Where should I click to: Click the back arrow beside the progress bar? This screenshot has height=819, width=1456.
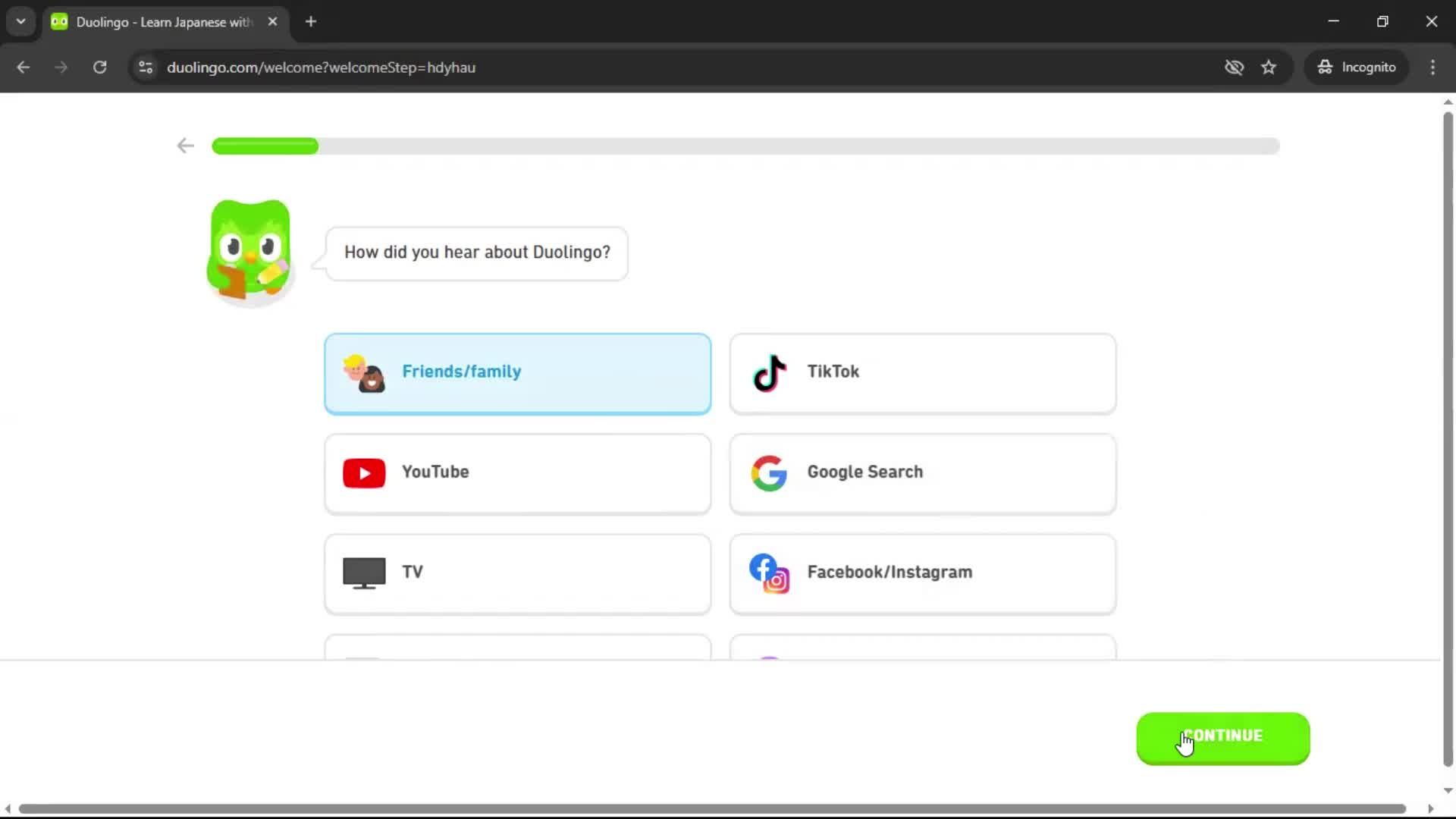184,145
